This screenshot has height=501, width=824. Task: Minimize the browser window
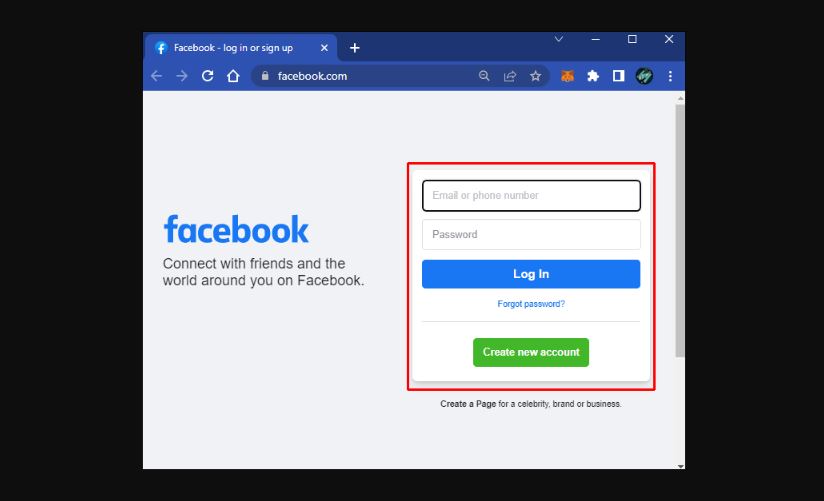595,39
